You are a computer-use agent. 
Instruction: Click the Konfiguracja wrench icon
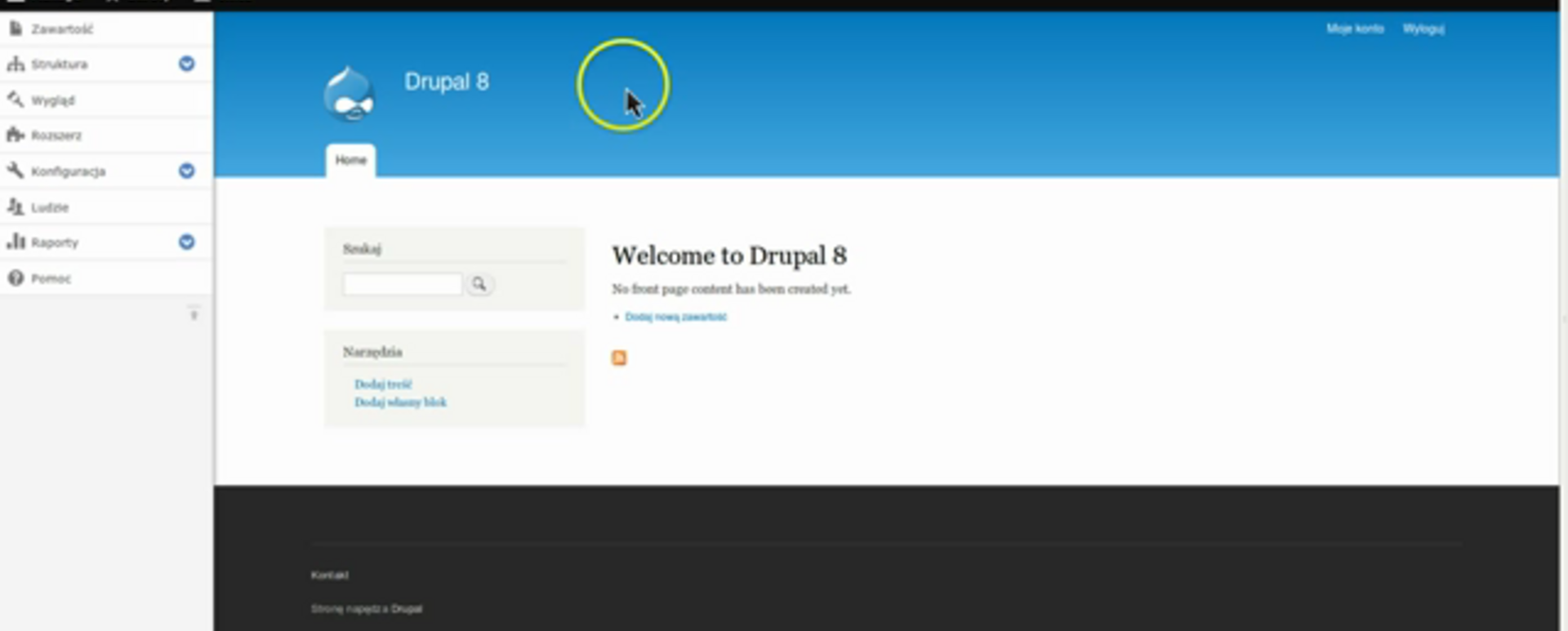(16, 171)
